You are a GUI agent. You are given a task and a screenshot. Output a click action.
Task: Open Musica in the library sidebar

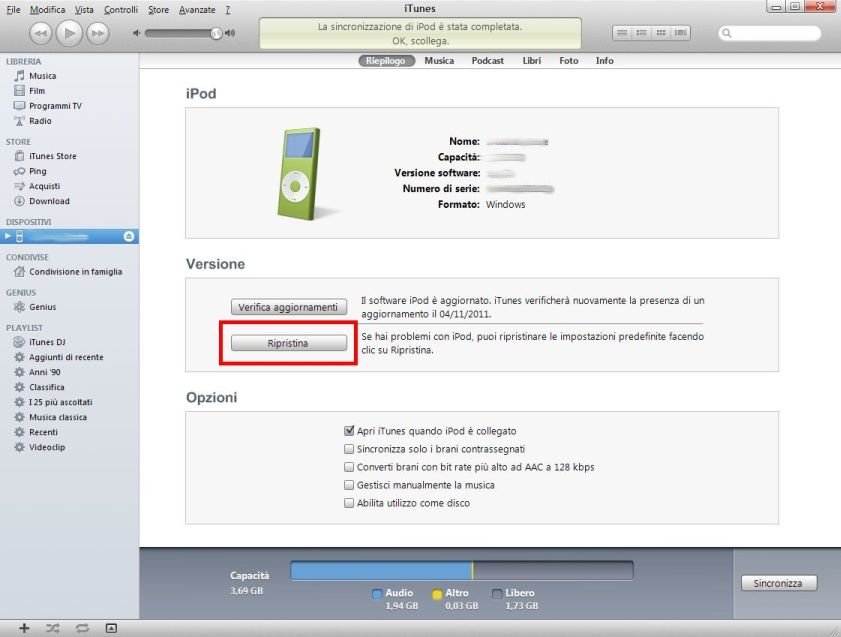click(x=42, y=76)
